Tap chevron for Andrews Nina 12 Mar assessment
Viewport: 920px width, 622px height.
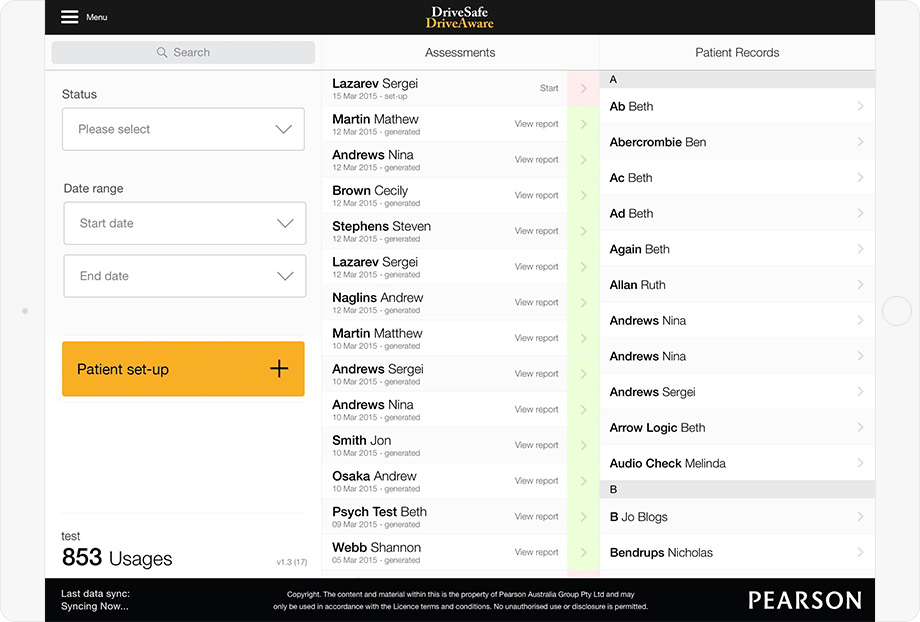pos(583,160)
